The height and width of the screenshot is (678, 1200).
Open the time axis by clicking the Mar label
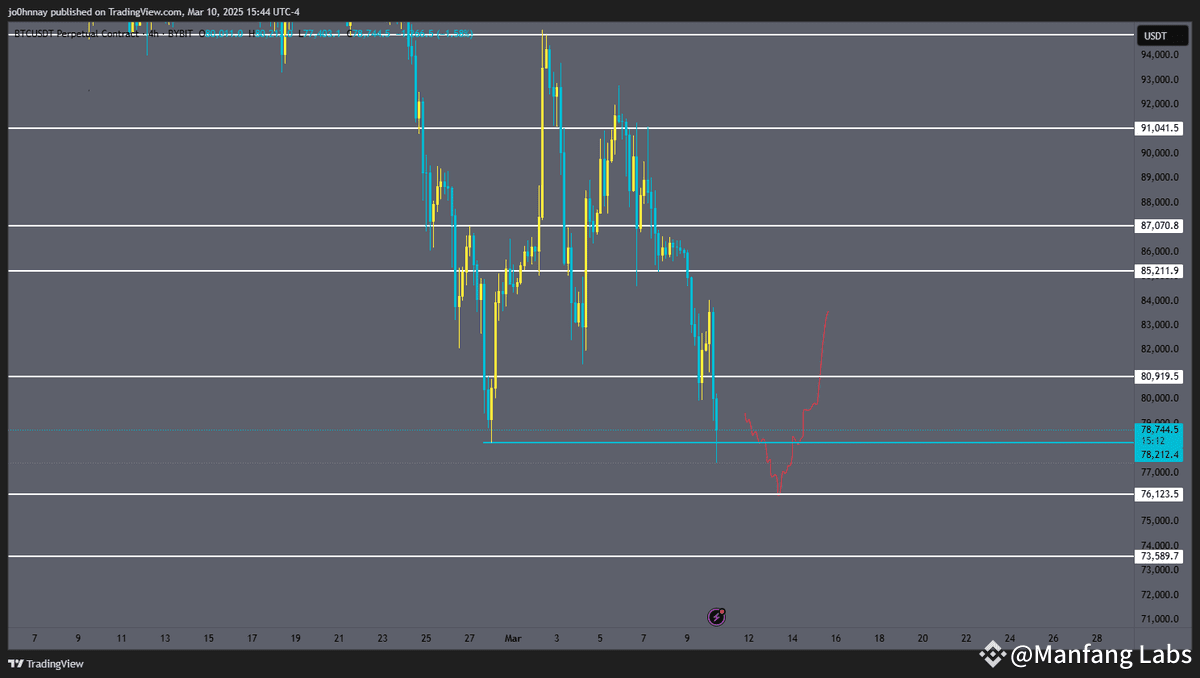(x=513, y=638)
